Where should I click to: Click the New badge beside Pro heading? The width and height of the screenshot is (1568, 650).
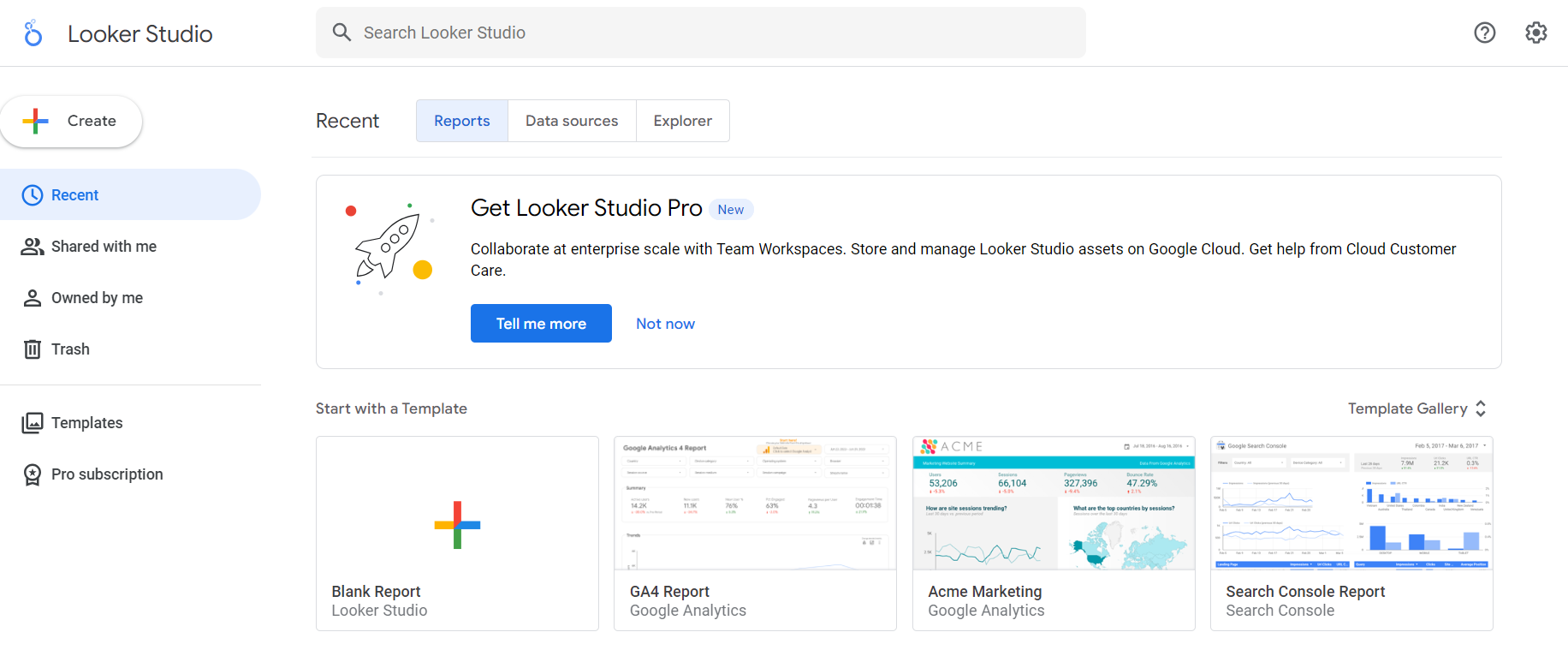[x=731, y=210]
